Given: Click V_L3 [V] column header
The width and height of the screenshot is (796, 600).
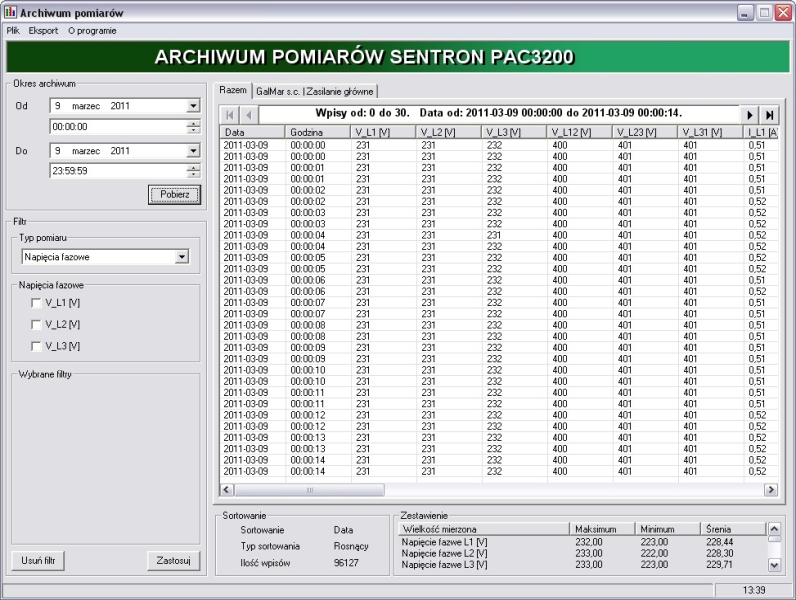Looking at the screenshot, I should 514,132.
